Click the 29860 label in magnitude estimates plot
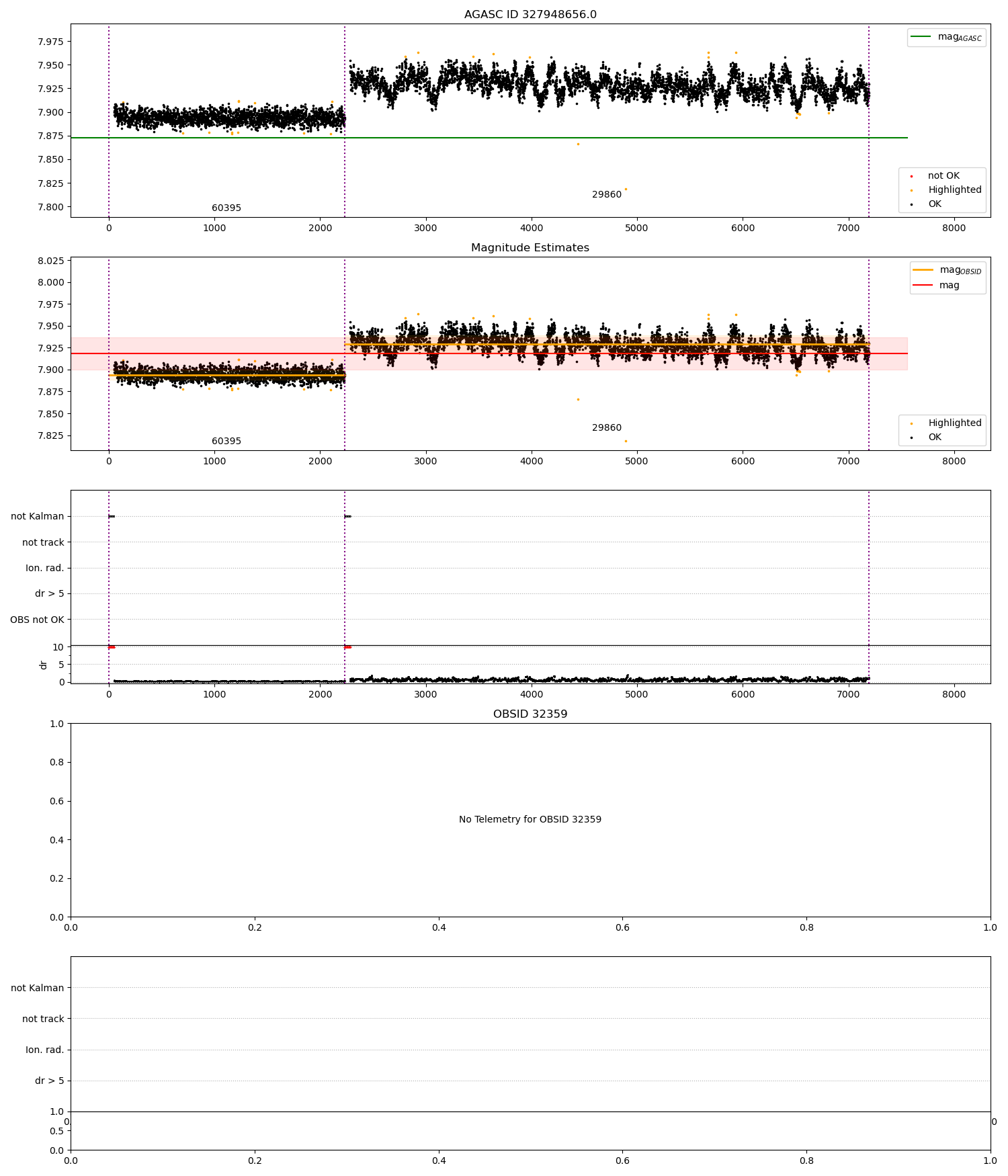1008x1176 pixels. [x=607, y=428]
